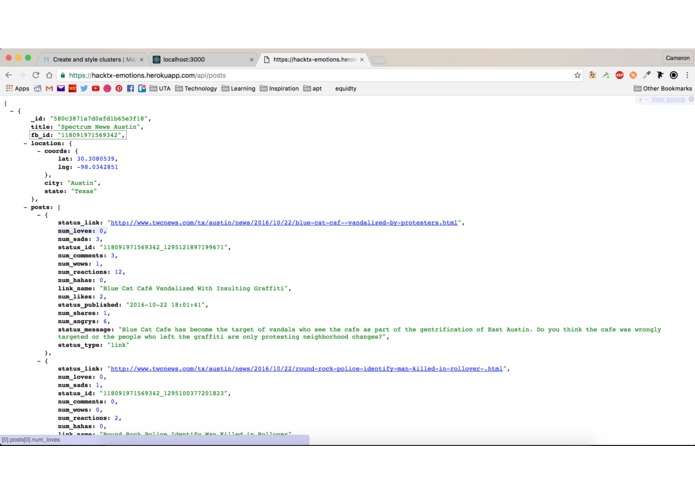This screenshot has height=494, width=695.
Task: Open the blue-cat-caf vandalized status link
Action: [x=284, y=222]
